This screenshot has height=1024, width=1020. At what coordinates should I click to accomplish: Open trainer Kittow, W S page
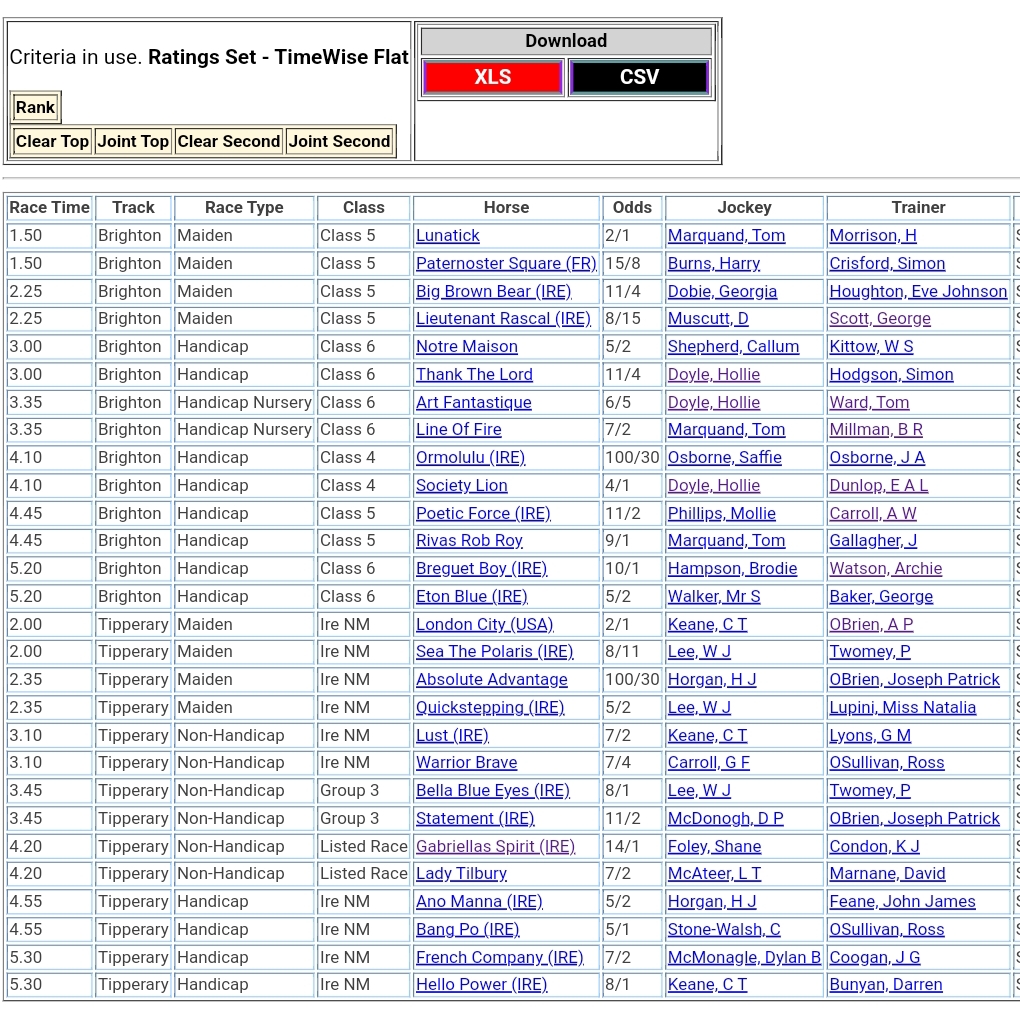click(870, 347)
